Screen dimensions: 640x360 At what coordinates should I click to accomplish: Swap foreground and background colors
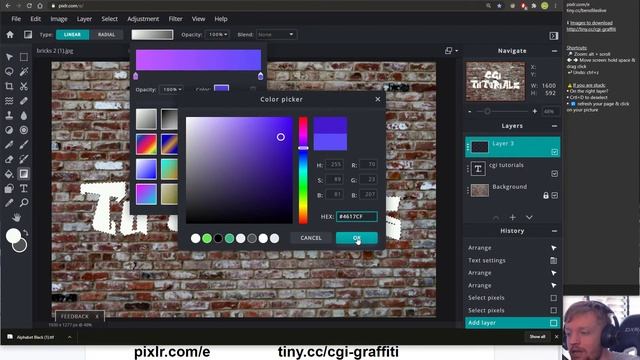coord(26,233)
